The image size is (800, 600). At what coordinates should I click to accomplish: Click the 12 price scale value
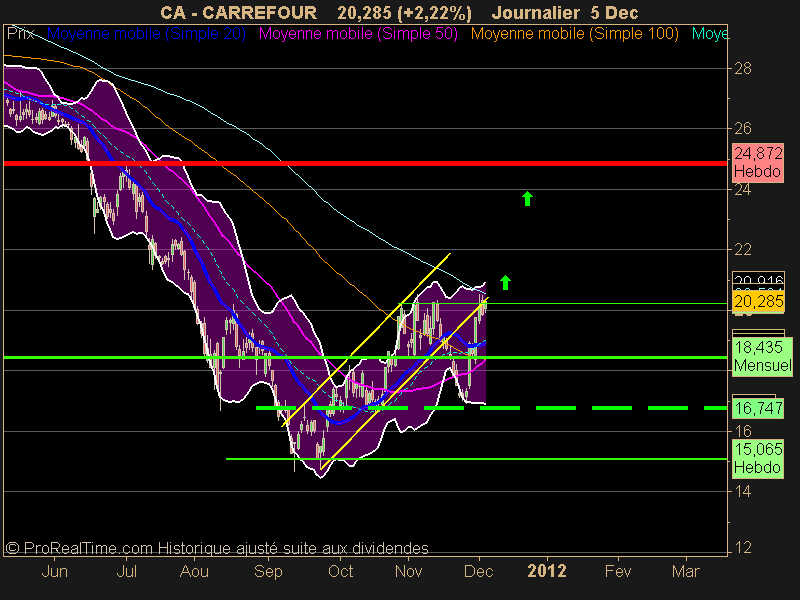(x=743, y=547)
